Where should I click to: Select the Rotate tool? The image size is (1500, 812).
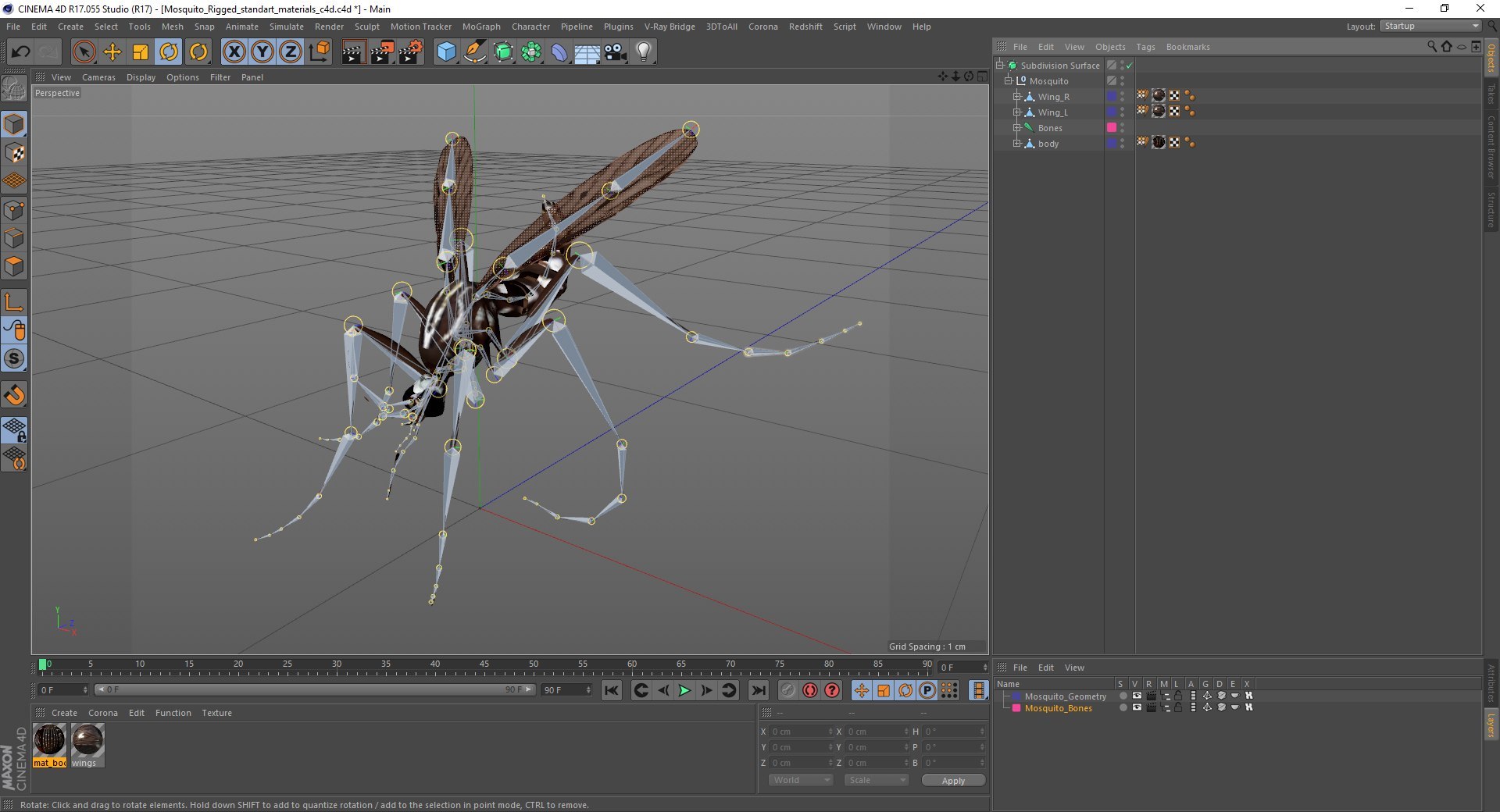169,52
